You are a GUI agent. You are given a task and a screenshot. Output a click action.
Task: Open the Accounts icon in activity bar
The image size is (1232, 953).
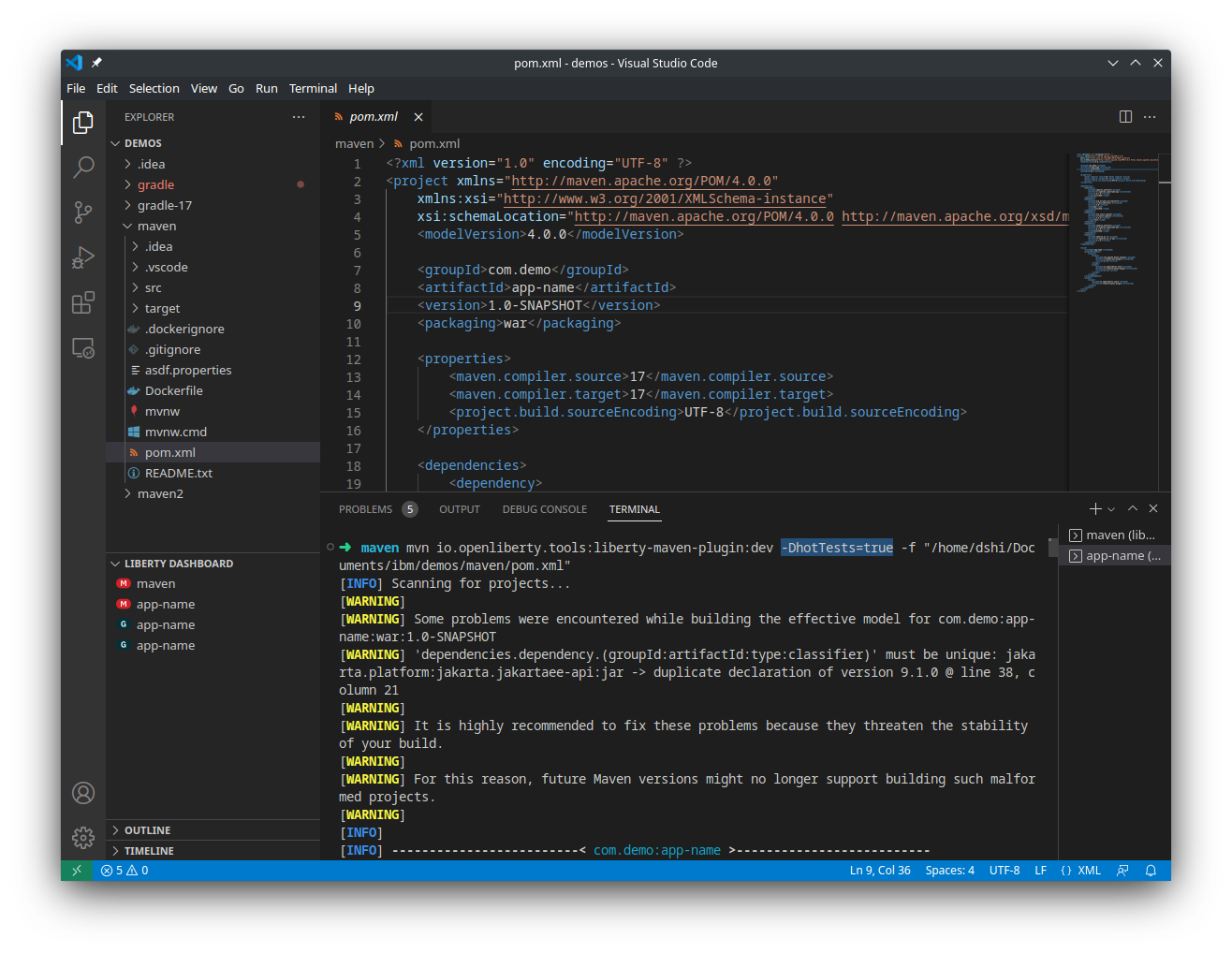point(83,793)
